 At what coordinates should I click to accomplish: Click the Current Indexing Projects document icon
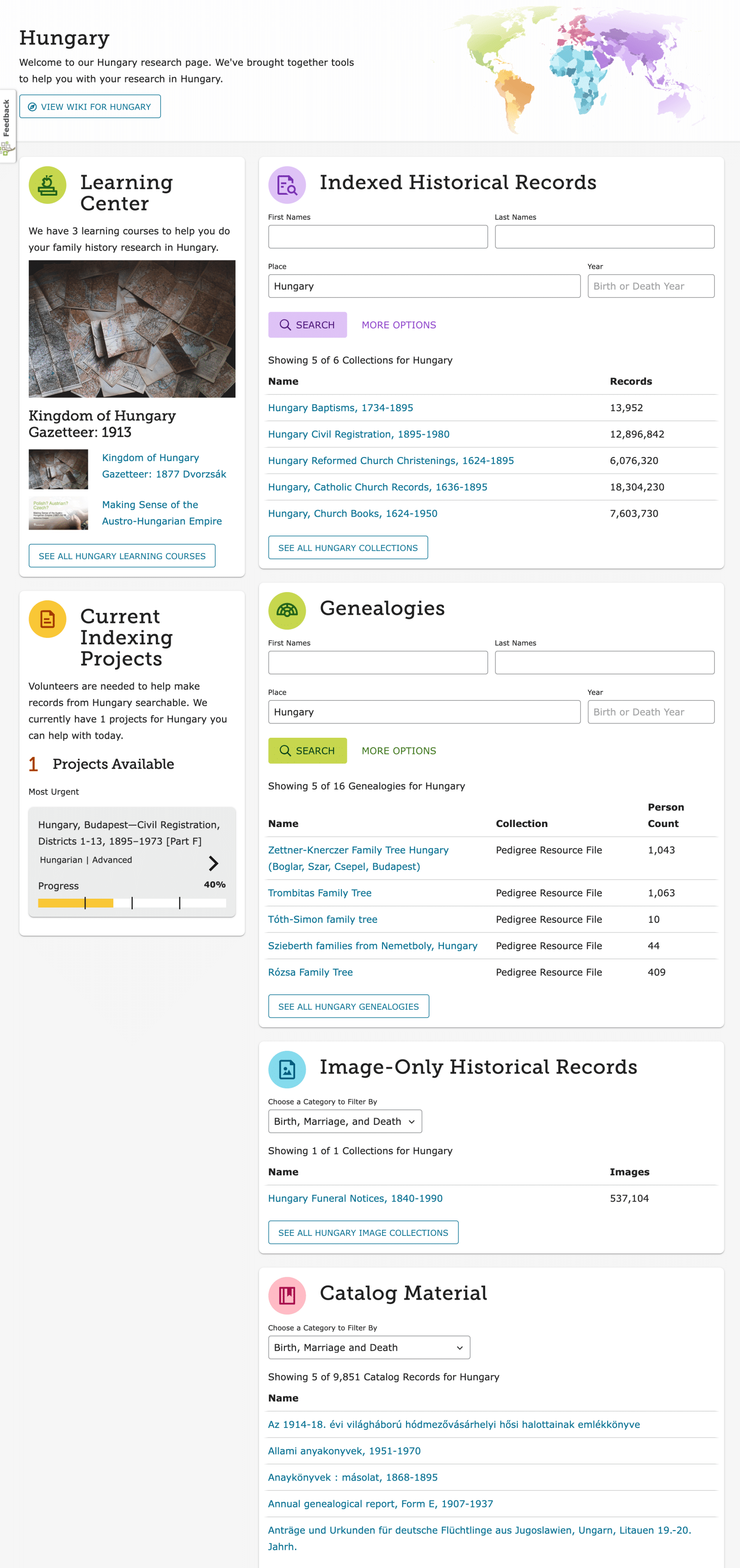[x=48, y=619]
